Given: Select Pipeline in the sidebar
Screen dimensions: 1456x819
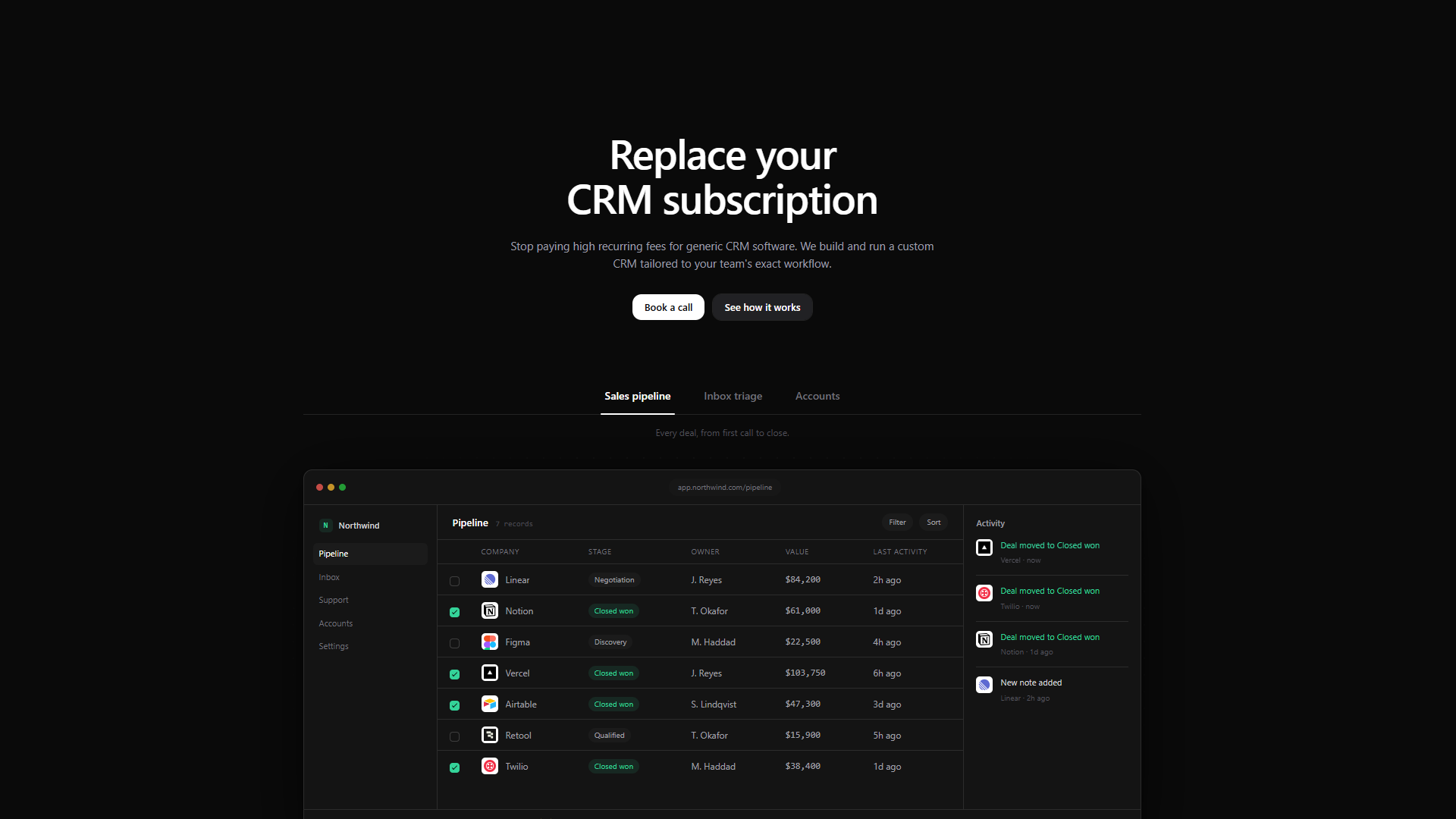Looking at the screenshot, I should pos(370,554).
